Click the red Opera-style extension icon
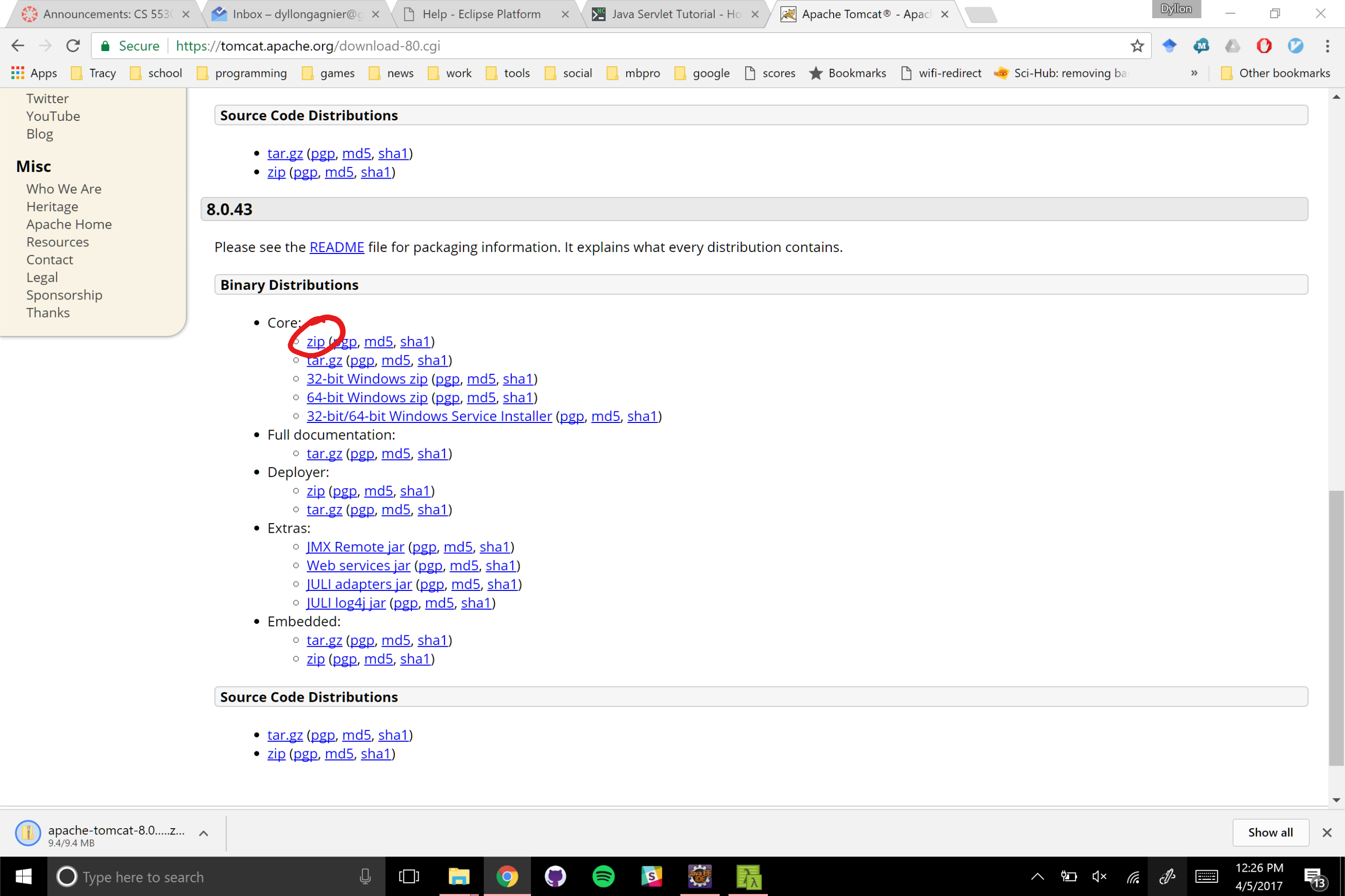The width and height of the screenshot is (1345, 896). tap(1264, 46)
